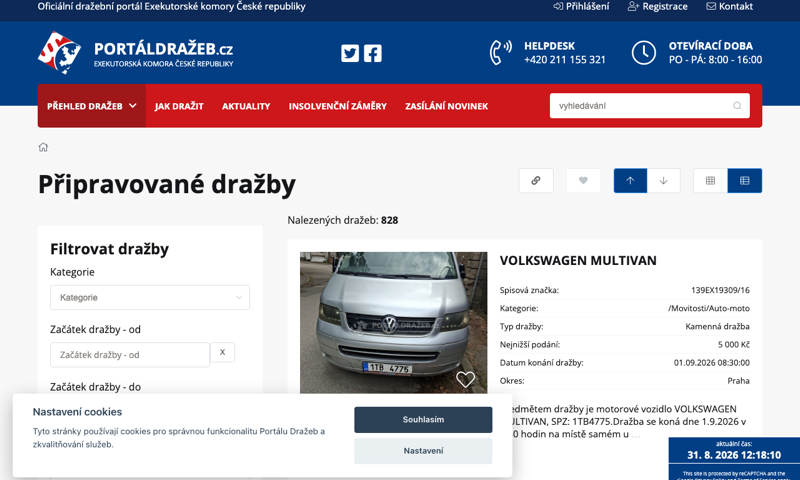Favorite the Volkswagen Multivan heart icon
Screen dimensions: 800x480
tap(465, 379)
